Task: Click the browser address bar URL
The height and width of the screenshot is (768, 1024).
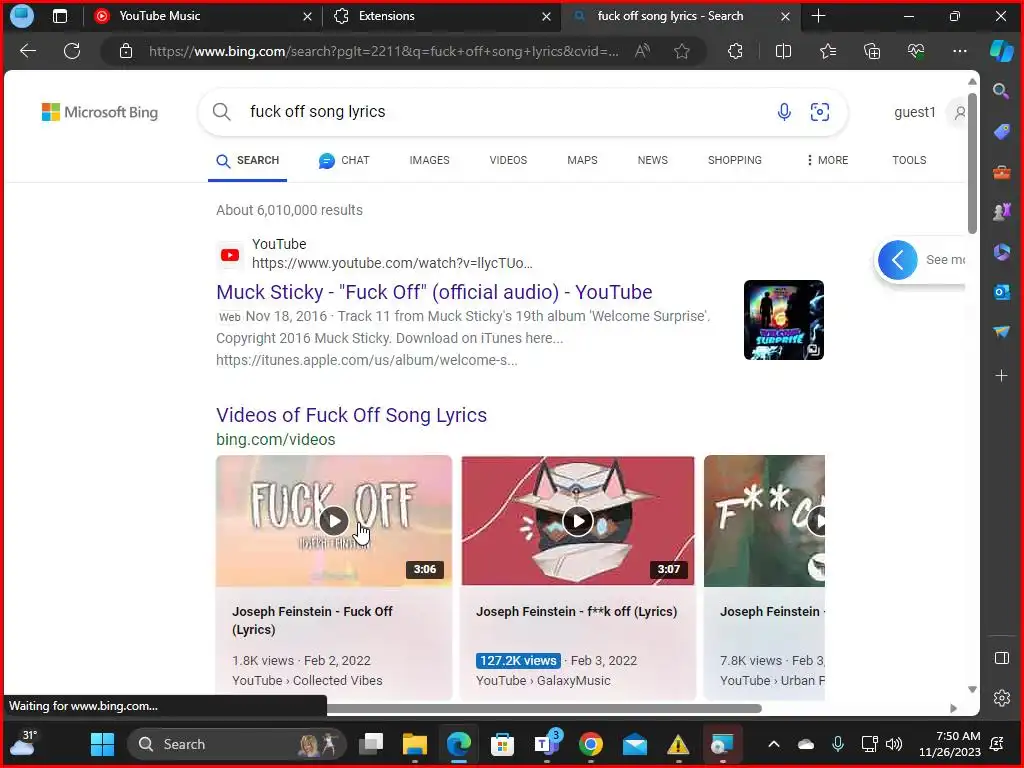Action: [383, 51]
